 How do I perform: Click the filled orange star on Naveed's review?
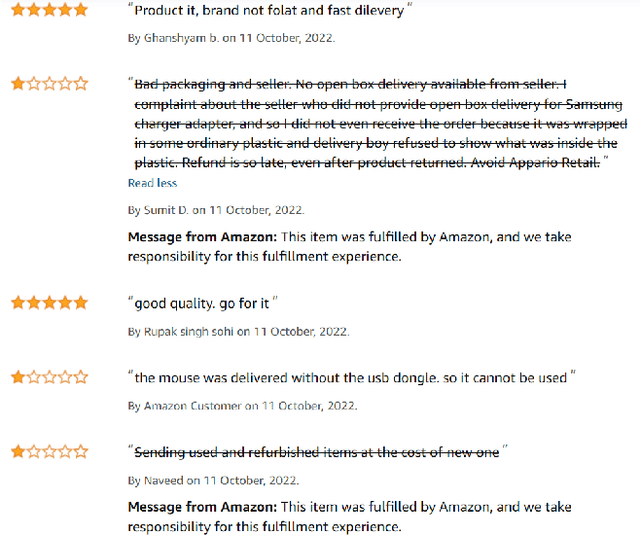pos(18,452)
